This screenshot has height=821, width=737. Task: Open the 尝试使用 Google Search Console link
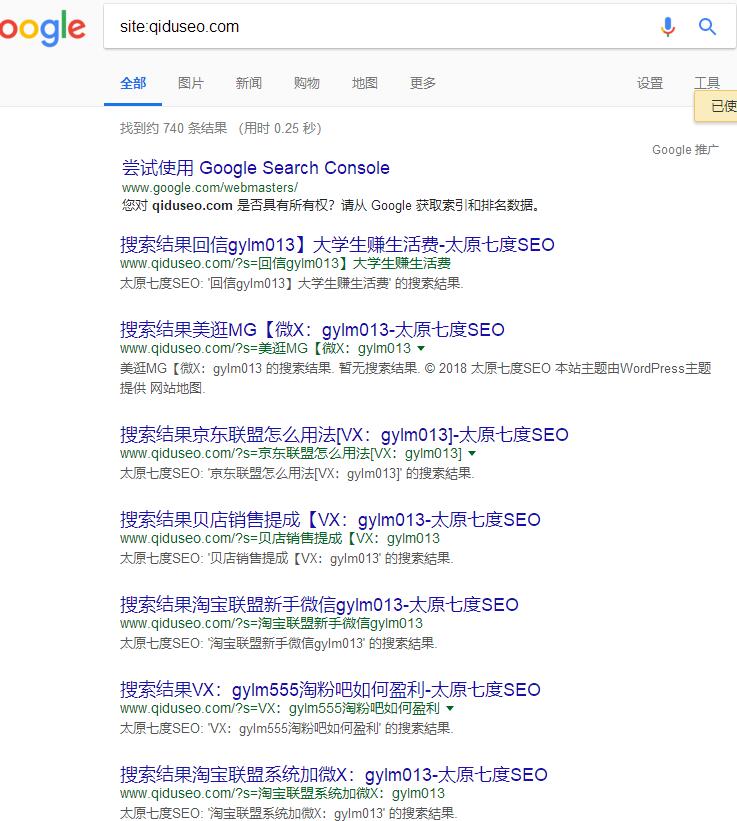coord(256,168)
